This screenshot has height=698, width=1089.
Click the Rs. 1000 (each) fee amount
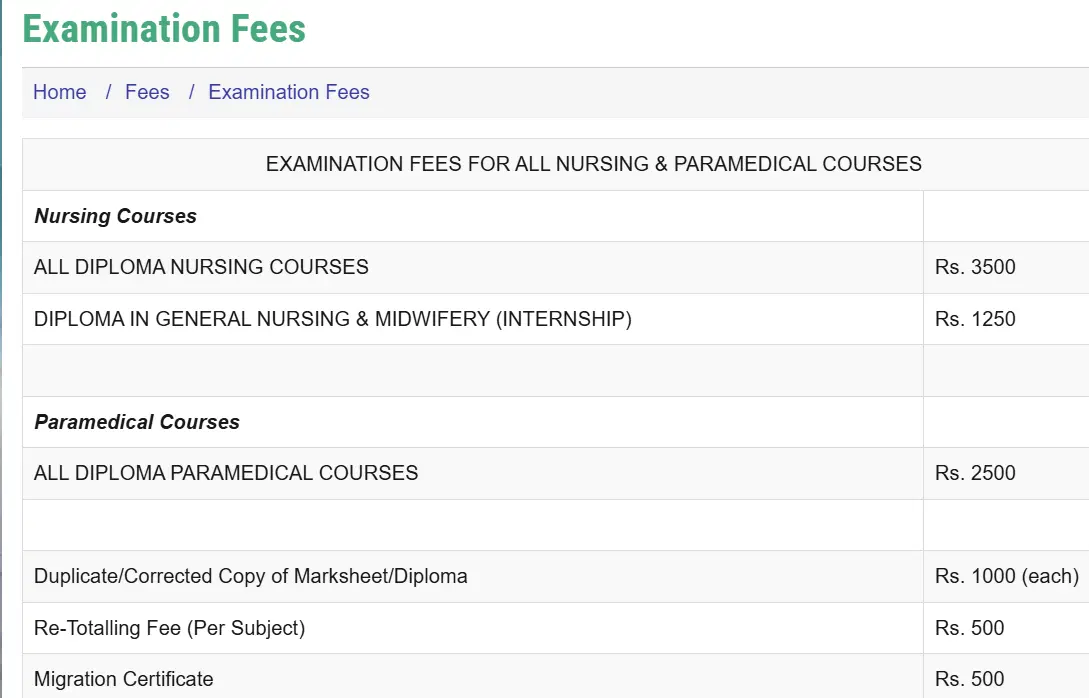[x=1006, y=576]
